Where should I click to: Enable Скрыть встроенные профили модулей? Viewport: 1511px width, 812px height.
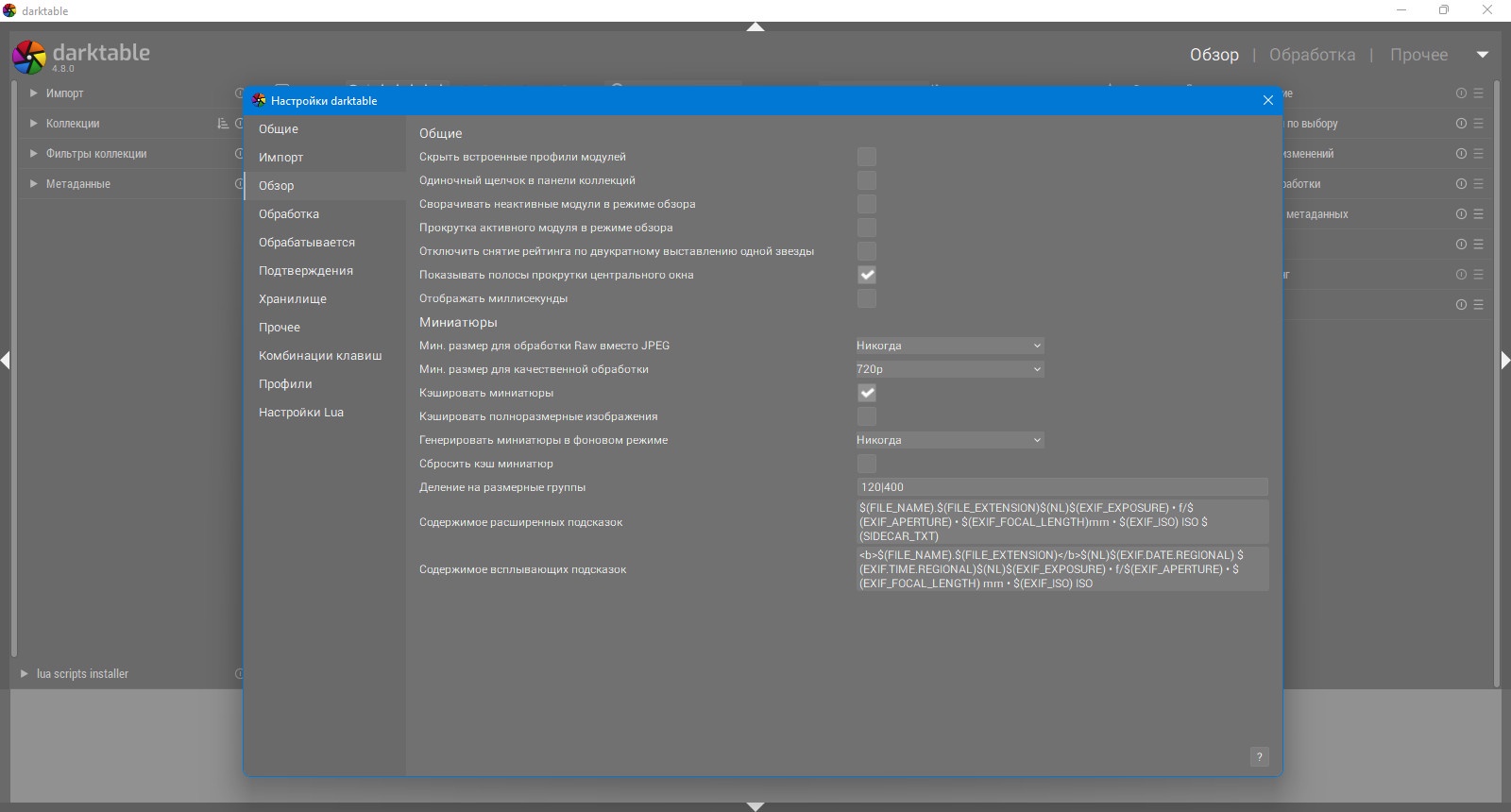tap(867, 157)
